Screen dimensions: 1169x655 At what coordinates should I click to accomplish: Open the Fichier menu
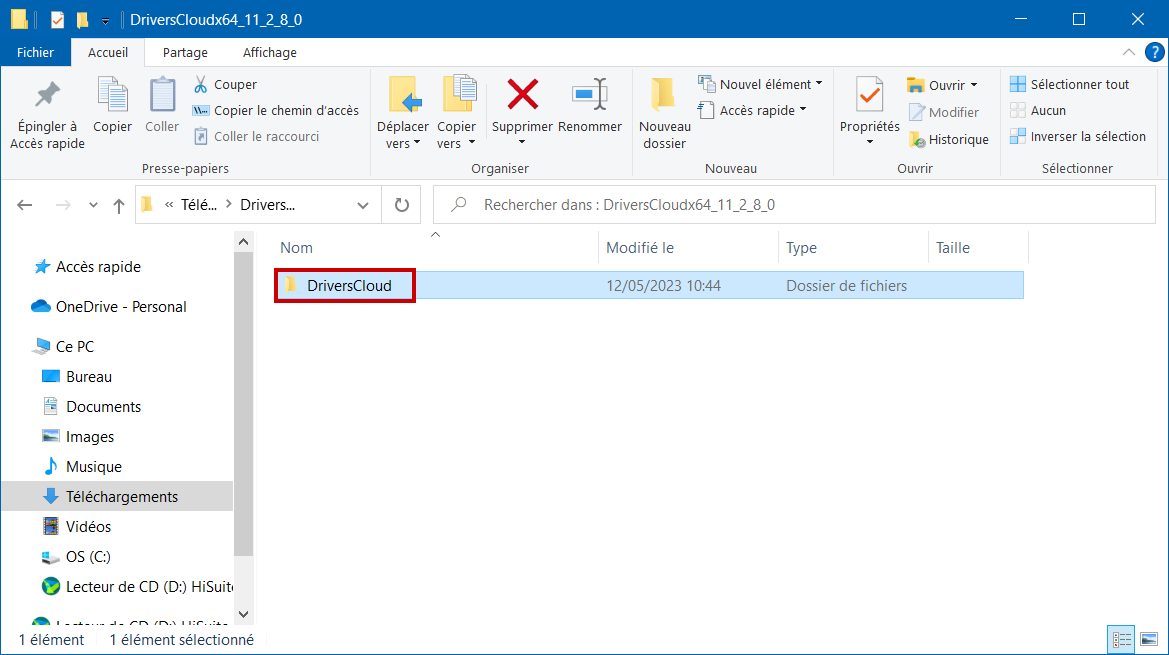click(x=35, y=52)
